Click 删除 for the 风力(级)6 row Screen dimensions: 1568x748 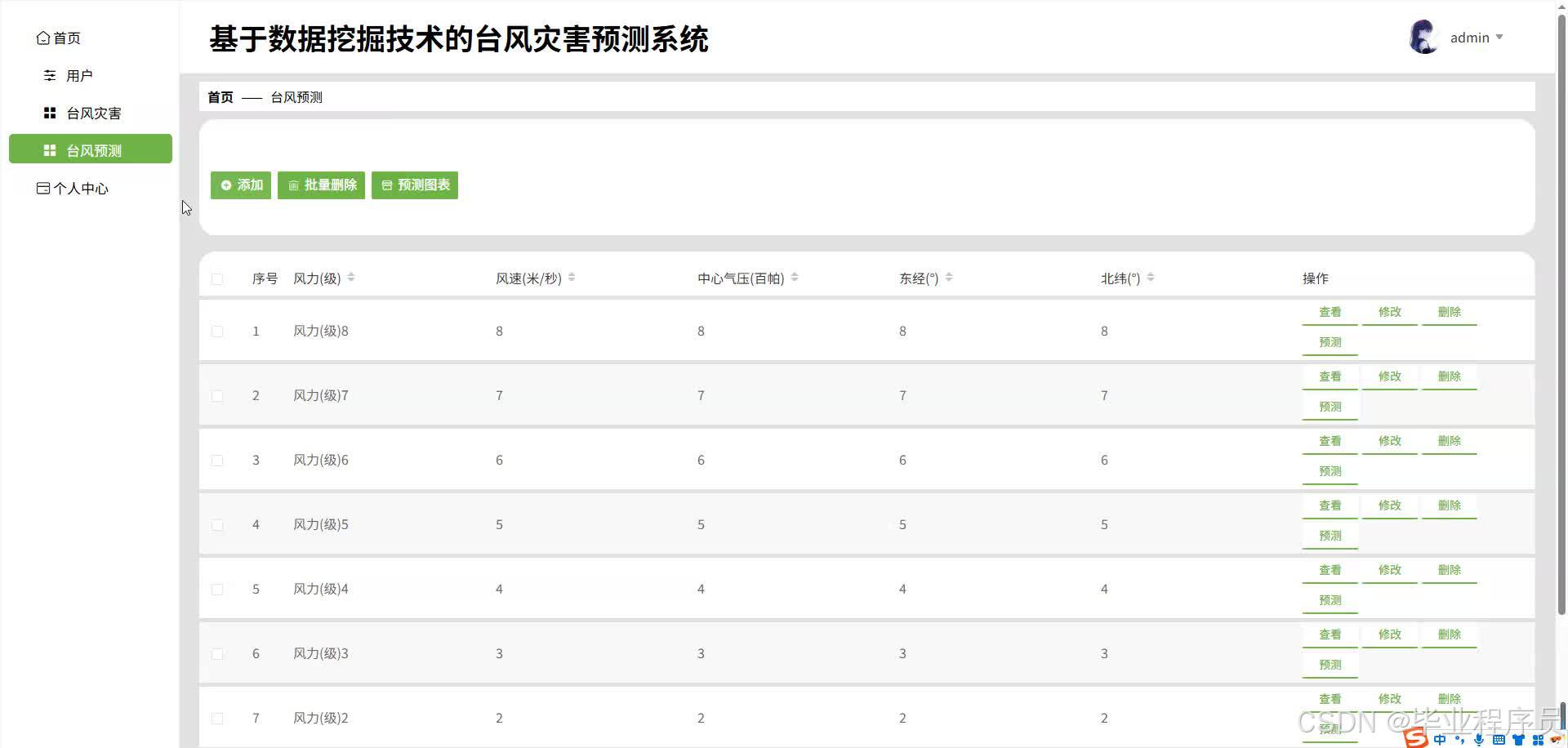click(x=1450, y=441)
